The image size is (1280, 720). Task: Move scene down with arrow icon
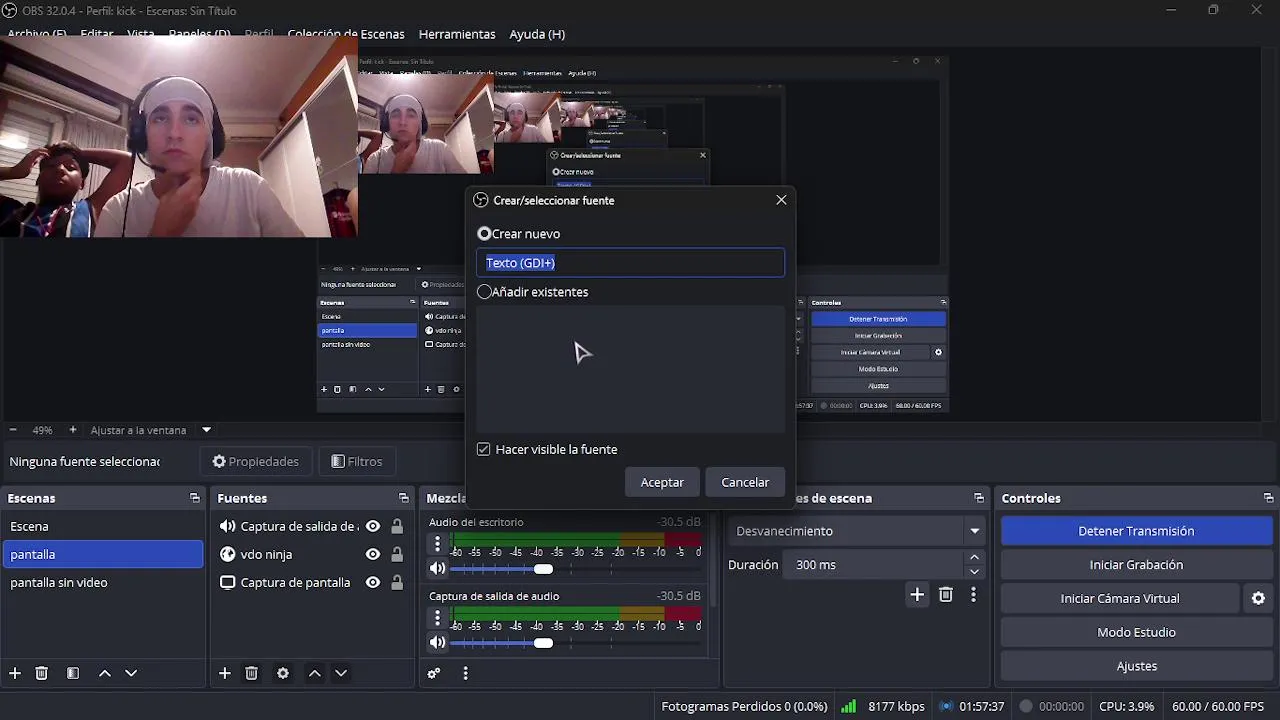pos(131,673)
